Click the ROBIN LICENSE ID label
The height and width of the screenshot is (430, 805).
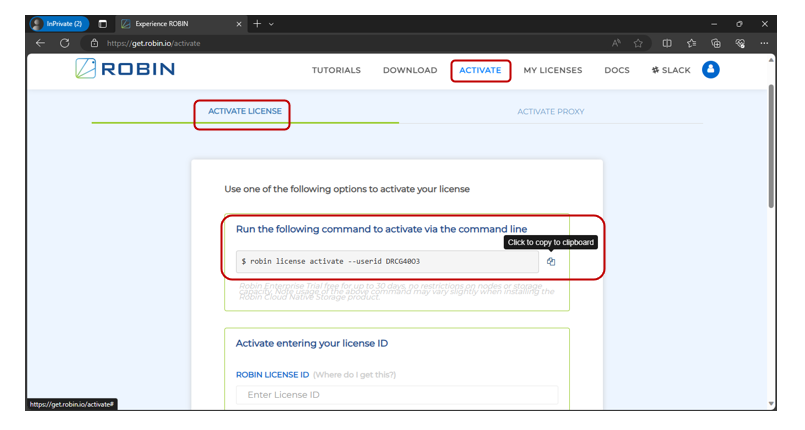point(272,375)
